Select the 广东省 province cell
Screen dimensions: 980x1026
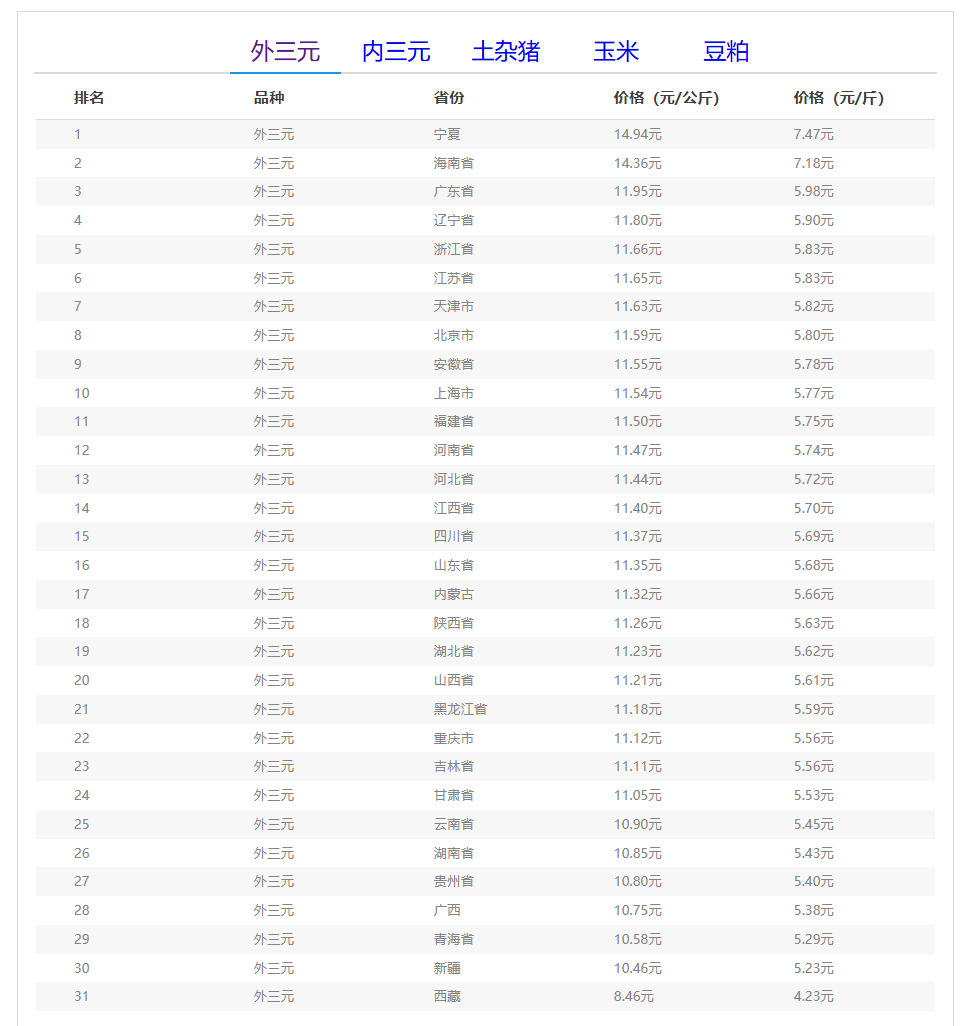[x=454, y=191]
